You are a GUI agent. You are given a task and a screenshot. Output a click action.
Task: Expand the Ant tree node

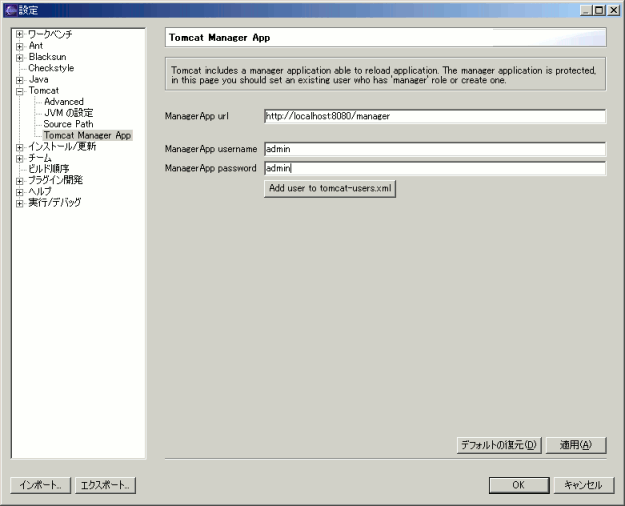click(19, 45)
